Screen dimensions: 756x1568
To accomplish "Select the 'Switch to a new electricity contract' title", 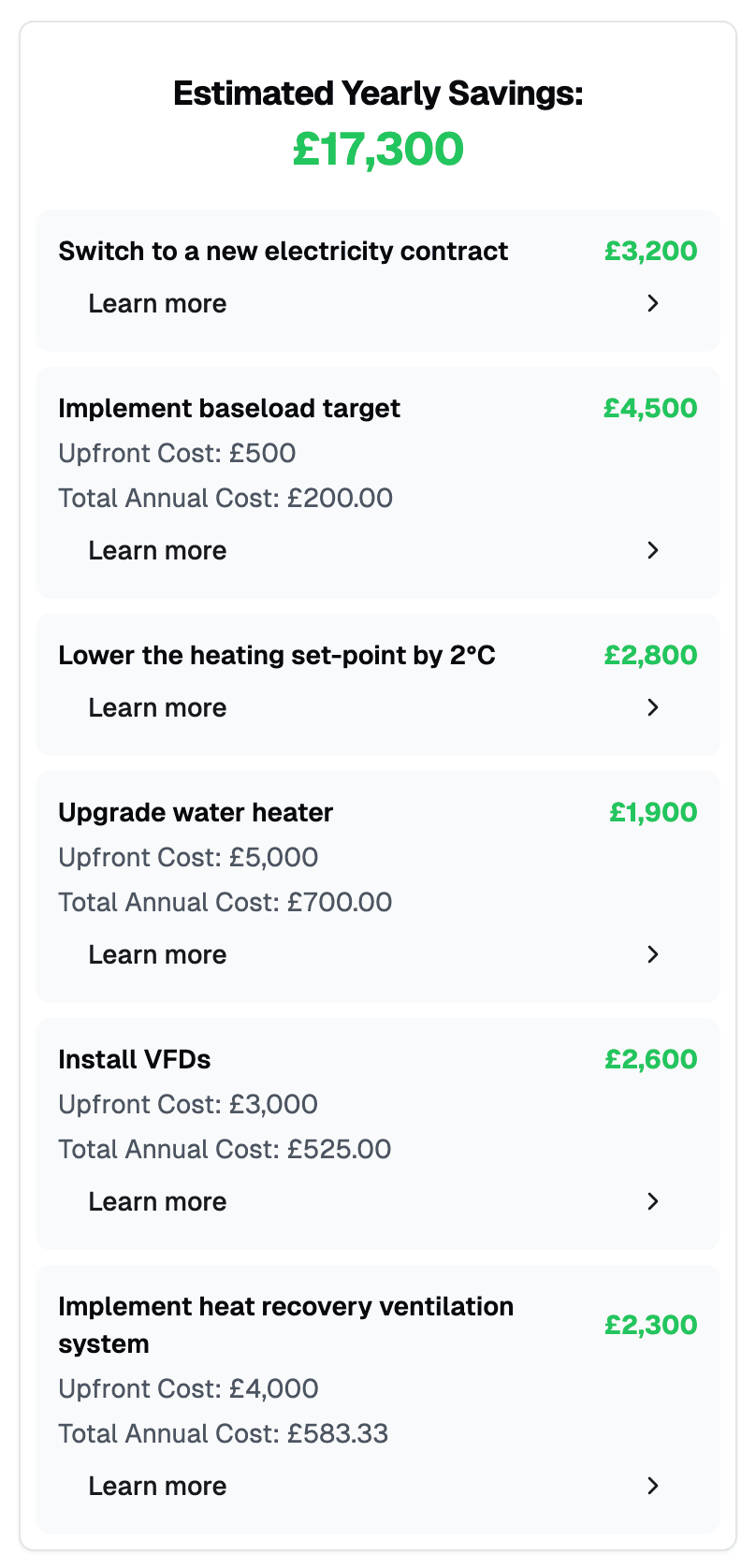I will 283,251.
